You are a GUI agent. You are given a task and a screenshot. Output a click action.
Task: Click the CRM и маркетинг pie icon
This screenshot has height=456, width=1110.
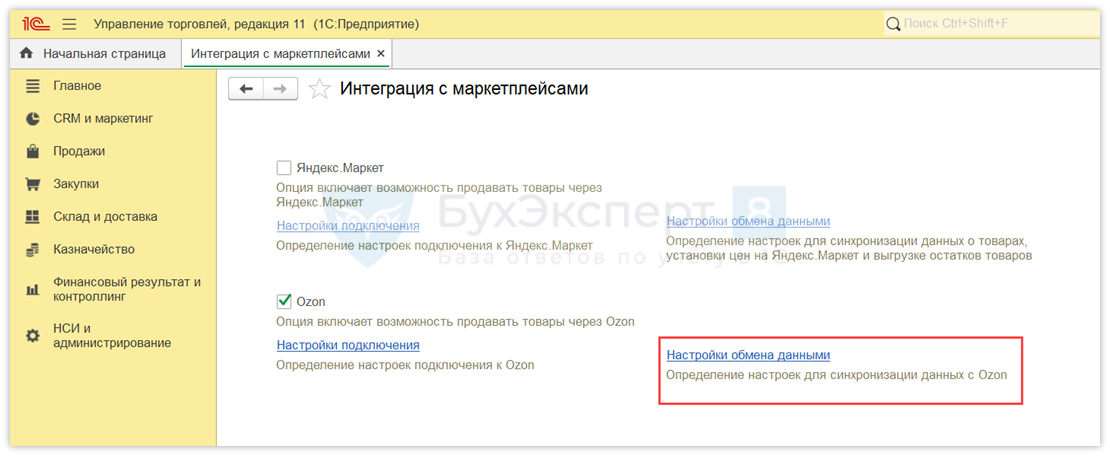pos(33,119)
